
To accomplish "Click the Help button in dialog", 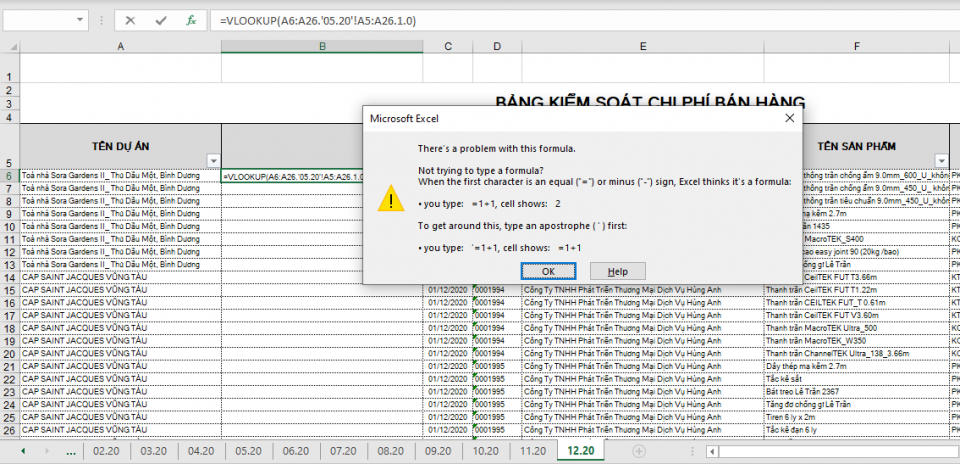I will pos(617,271).
